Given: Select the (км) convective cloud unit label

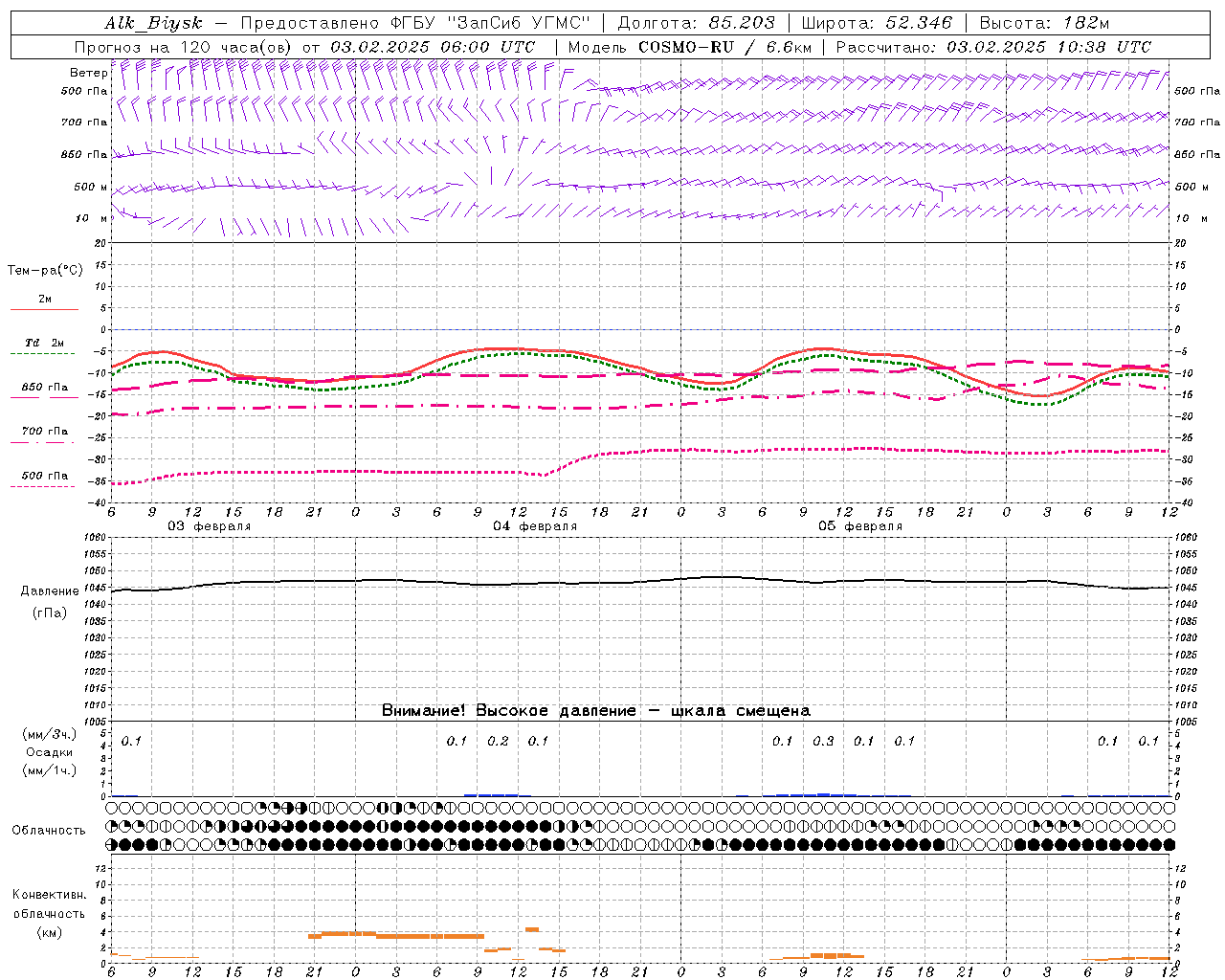Looking at the screenshot, I should [49, 932].
